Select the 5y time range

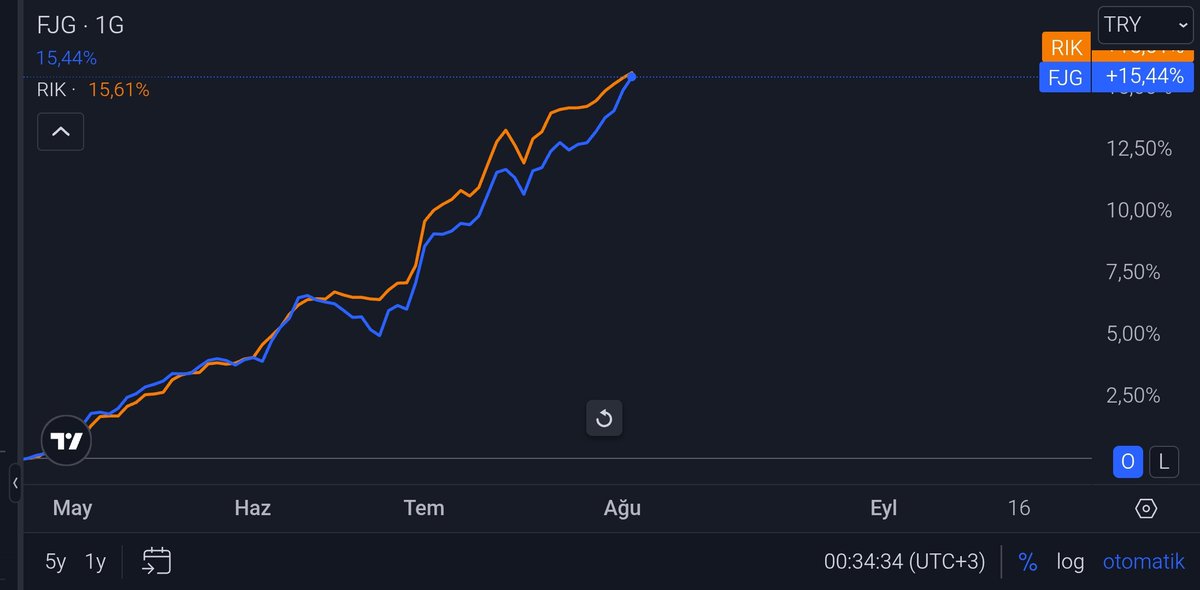[55, 562]
